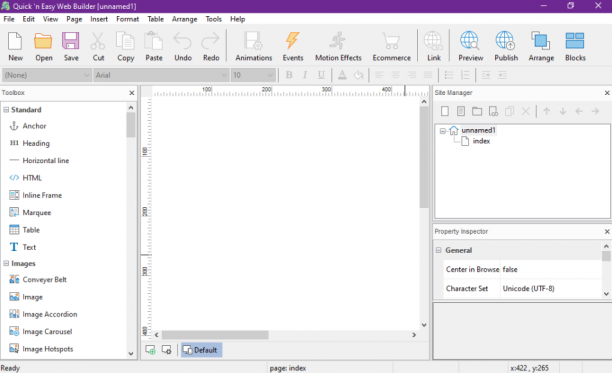
Task: Toggle numbered list
Action: (x=465, y=75)
